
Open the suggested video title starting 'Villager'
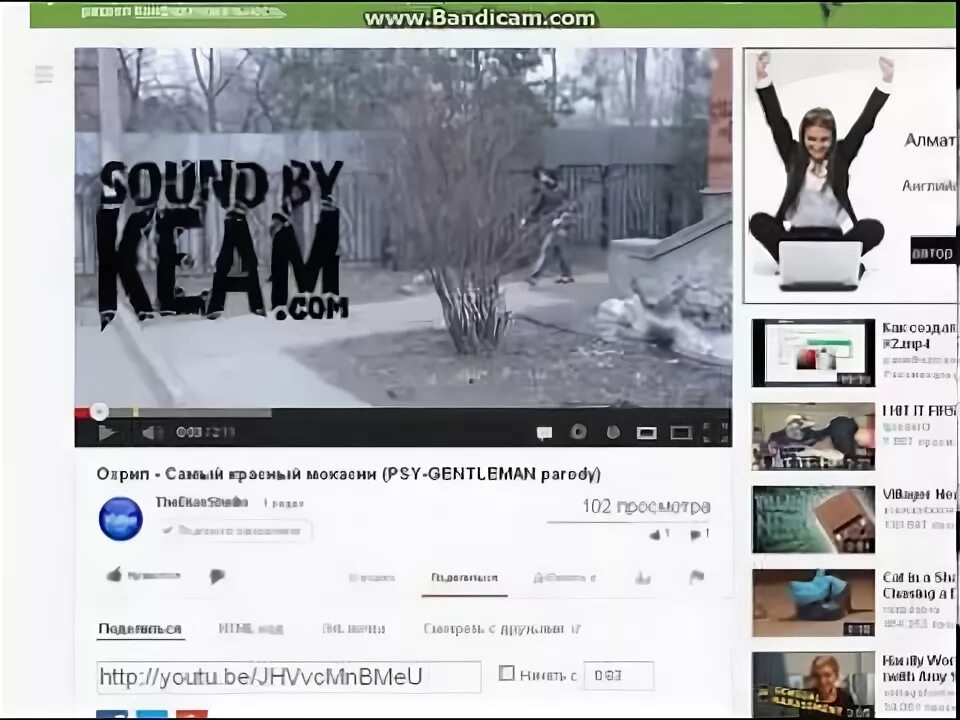[919, 493]
